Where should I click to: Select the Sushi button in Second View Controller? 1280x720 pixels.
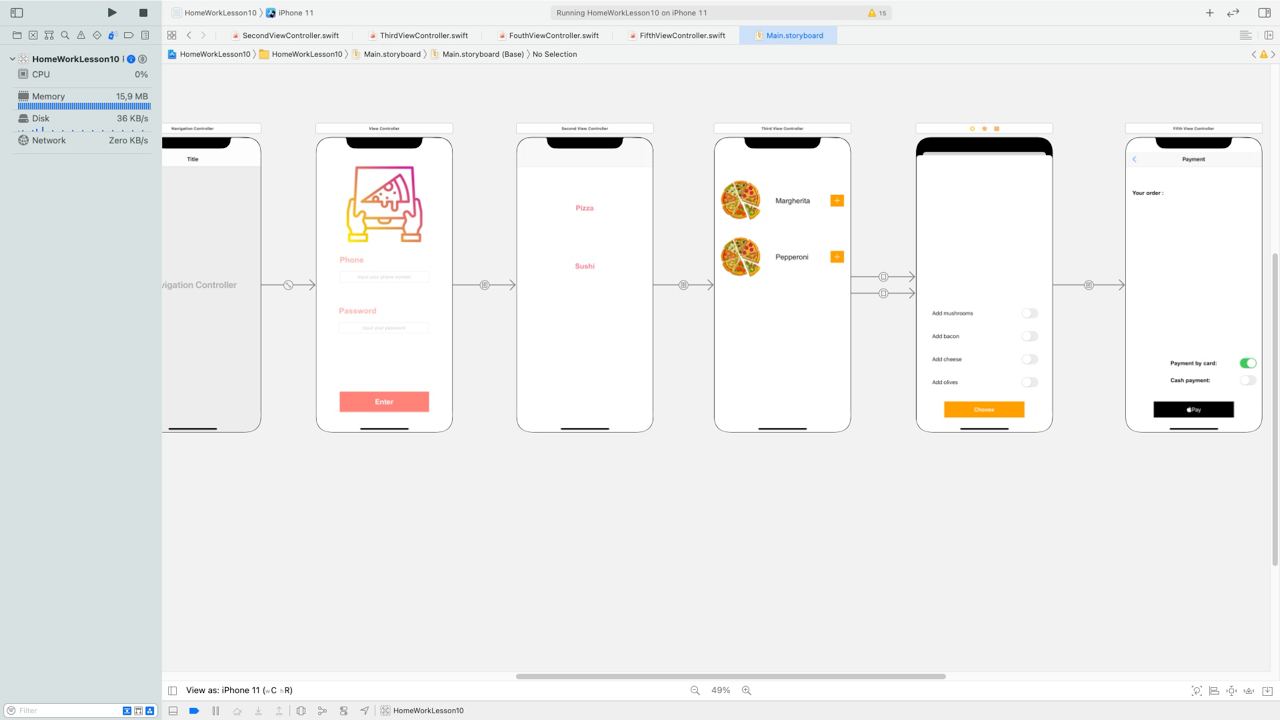585,266
